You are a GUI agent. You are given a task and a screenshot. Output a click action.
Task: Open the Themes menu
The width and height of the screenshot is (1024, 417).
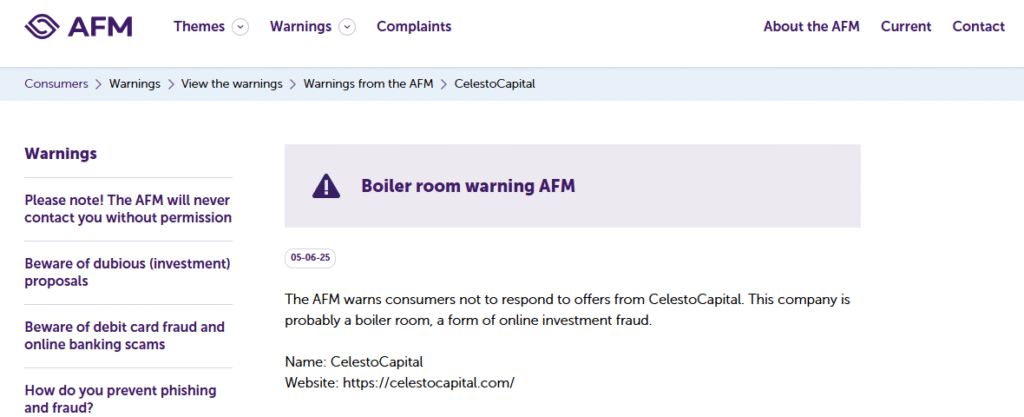[199, 27]
